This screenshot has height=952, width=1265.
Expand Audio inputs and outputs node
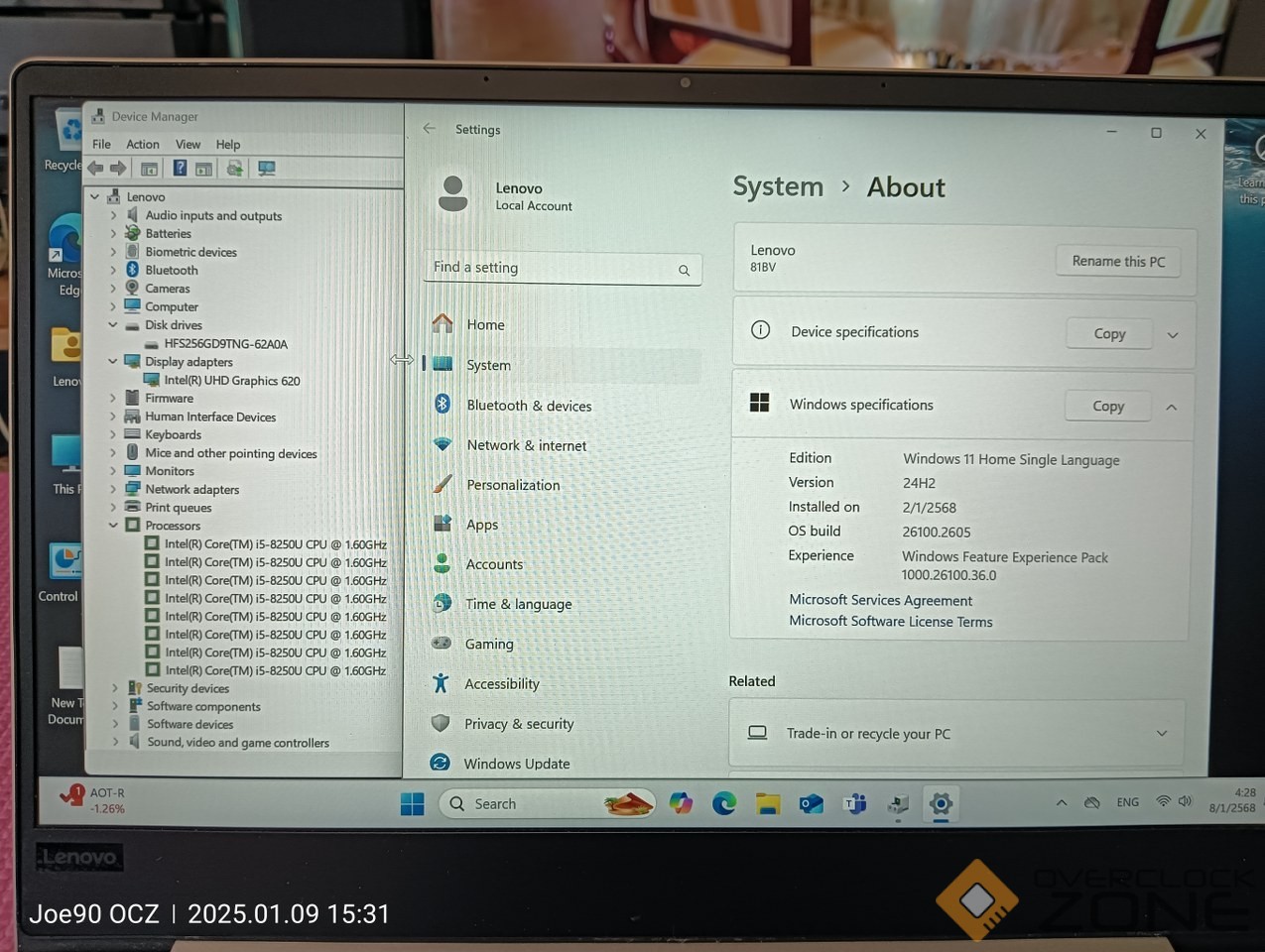click(x=113, y=215)
